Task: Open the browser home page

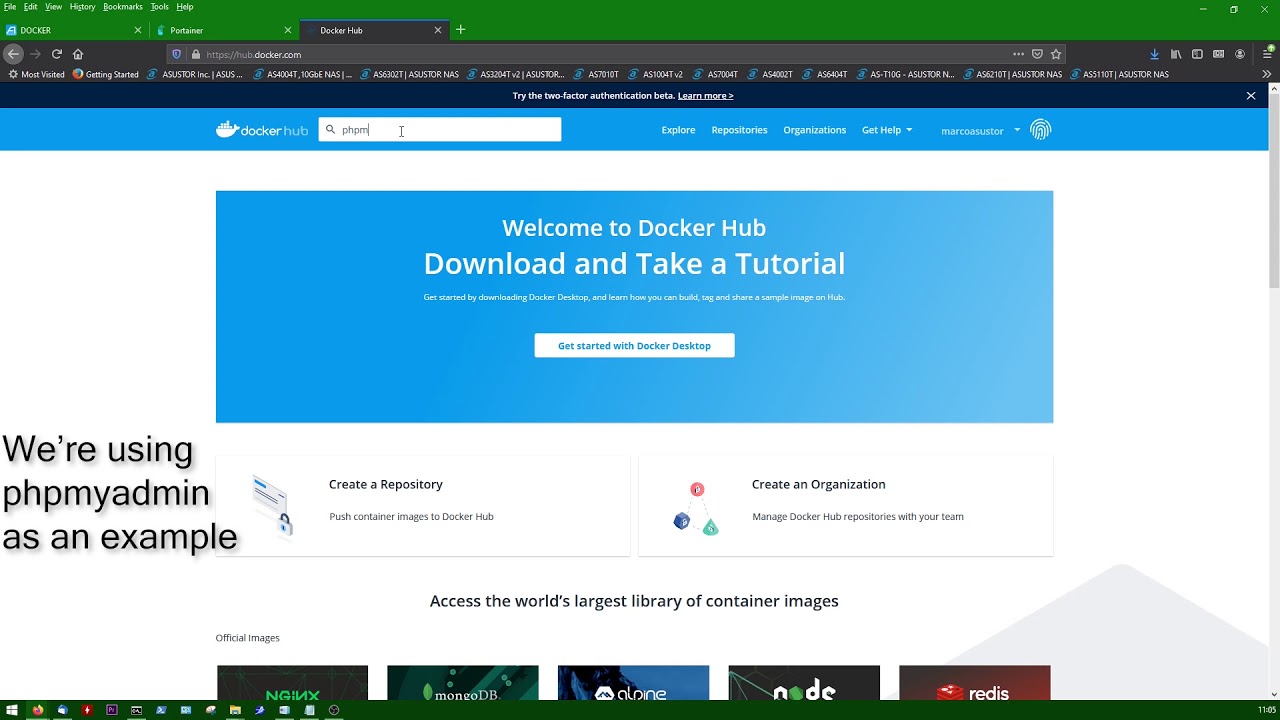Action: [x=78, y=54]
